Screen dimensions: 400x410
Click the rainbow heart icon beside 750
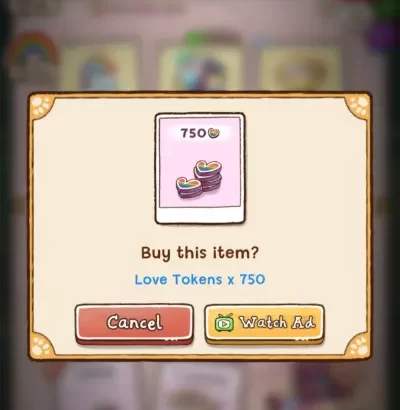[x=214, y=133]
